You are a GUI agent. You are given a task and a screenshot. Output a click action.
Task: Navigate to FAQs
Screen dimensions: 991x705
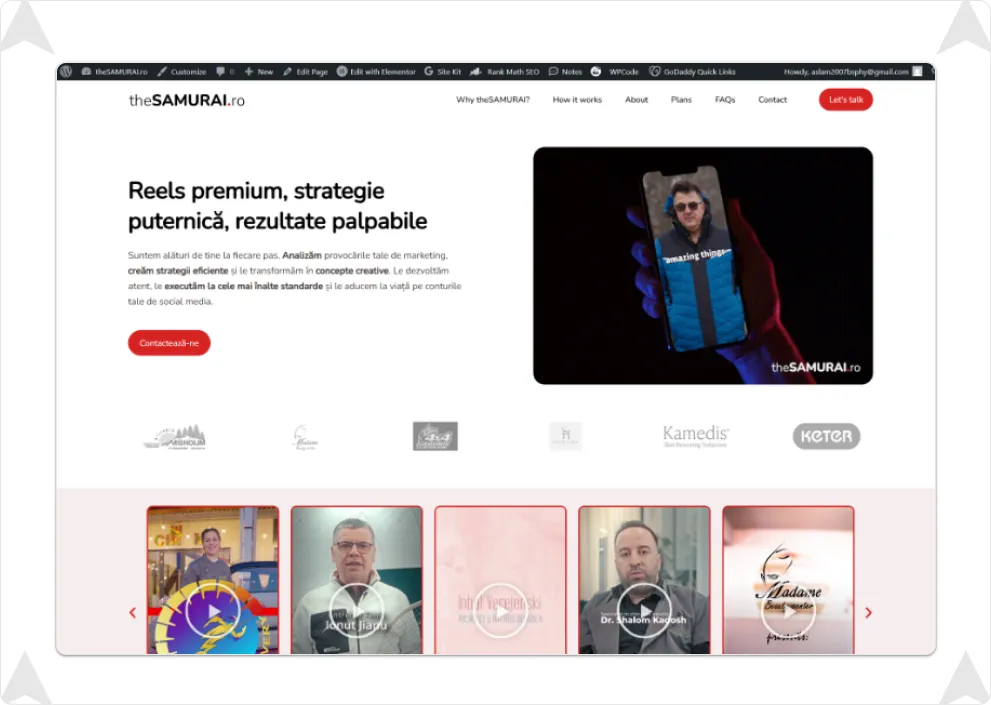pos(725,100)
